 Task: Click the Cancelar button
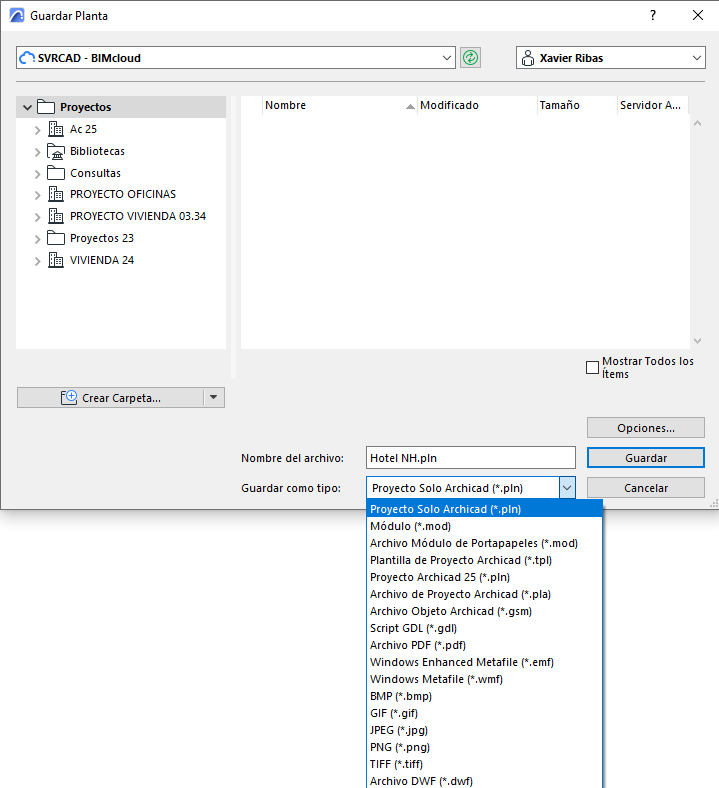click(646, 488)
